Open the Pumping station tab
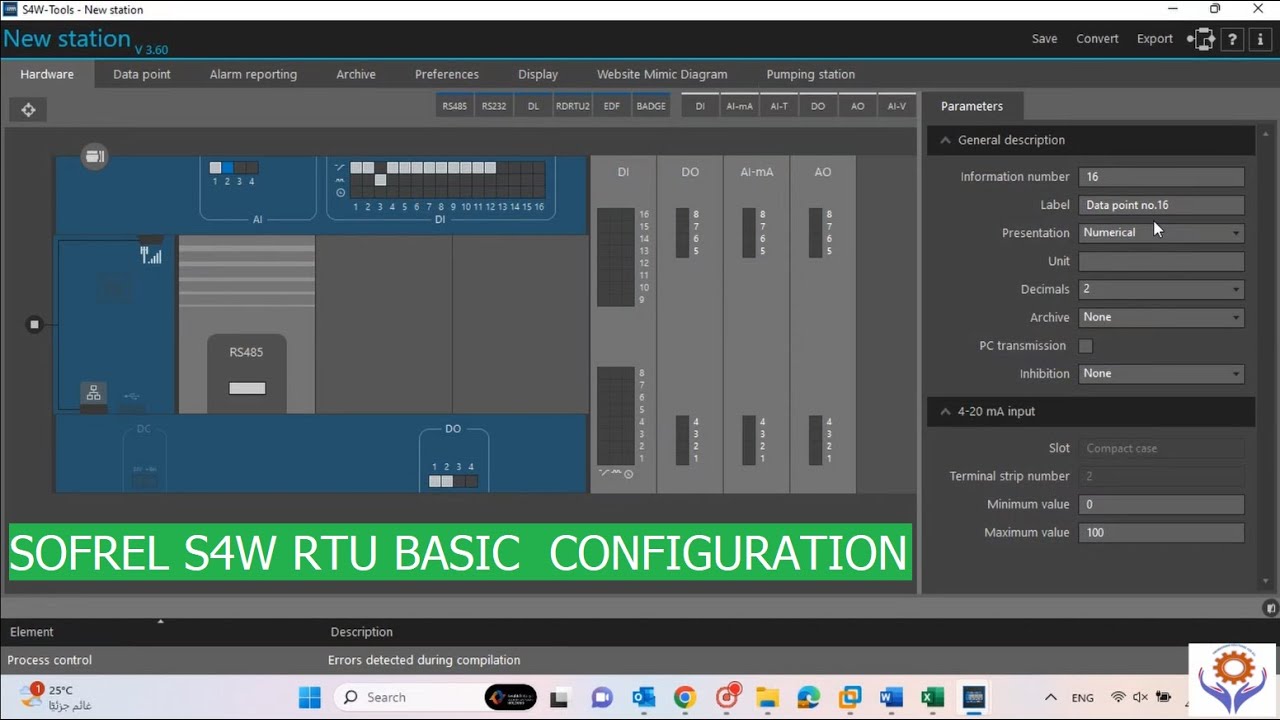Viewport: 1280px width, 720px height. click(811, 74)
